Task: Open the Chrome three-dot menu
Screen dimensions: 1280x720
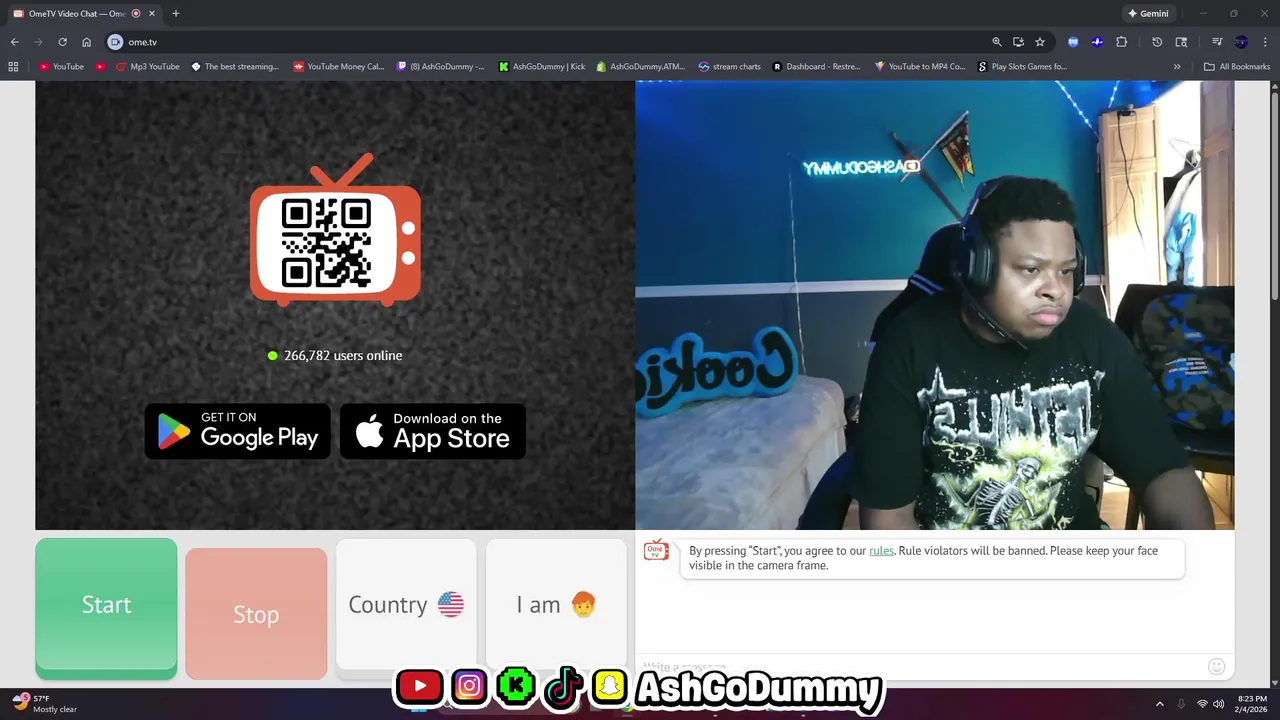Action: point(1265,42)
